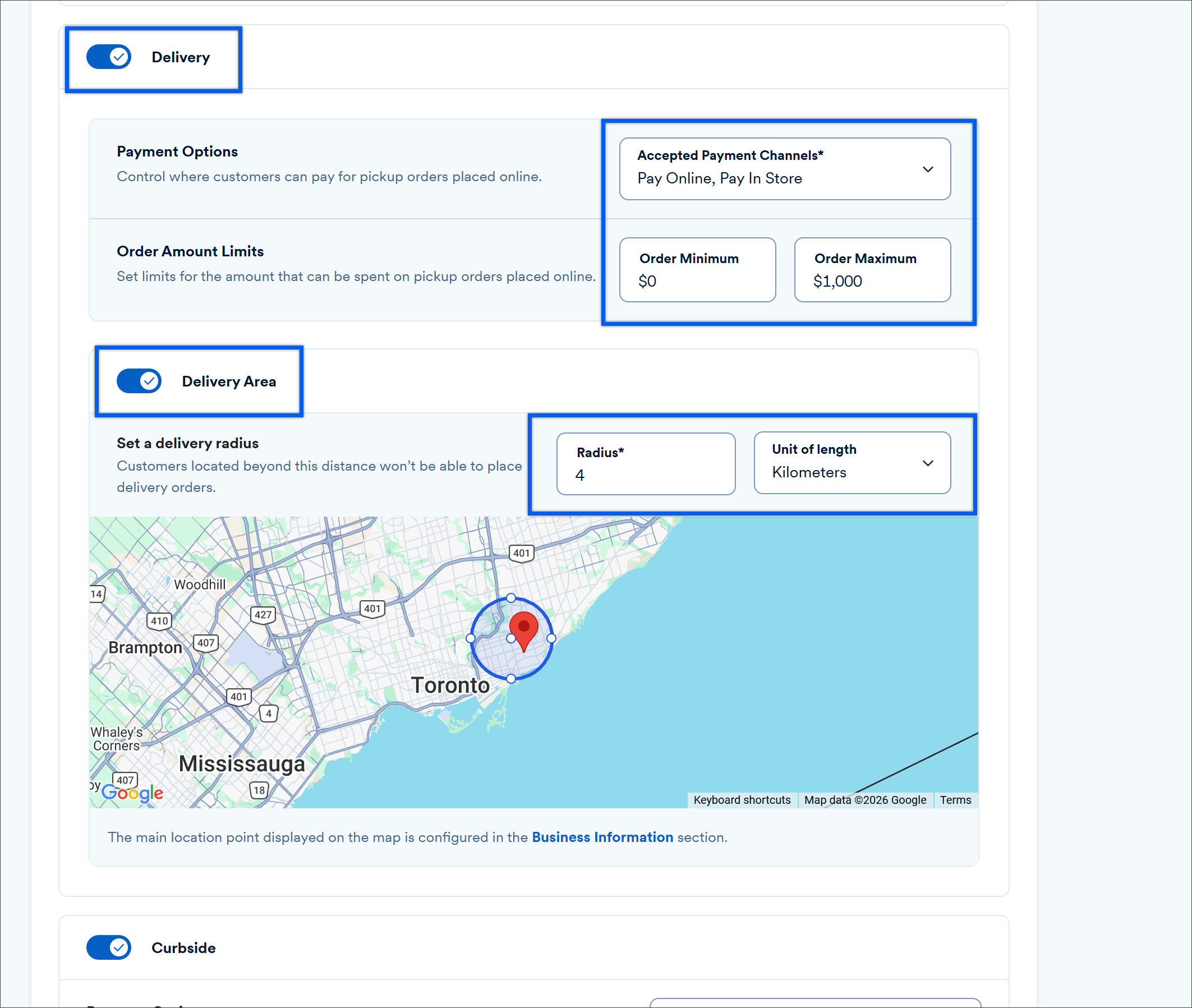Click the Map data ©2026 Google text

[x=865, y=800]
